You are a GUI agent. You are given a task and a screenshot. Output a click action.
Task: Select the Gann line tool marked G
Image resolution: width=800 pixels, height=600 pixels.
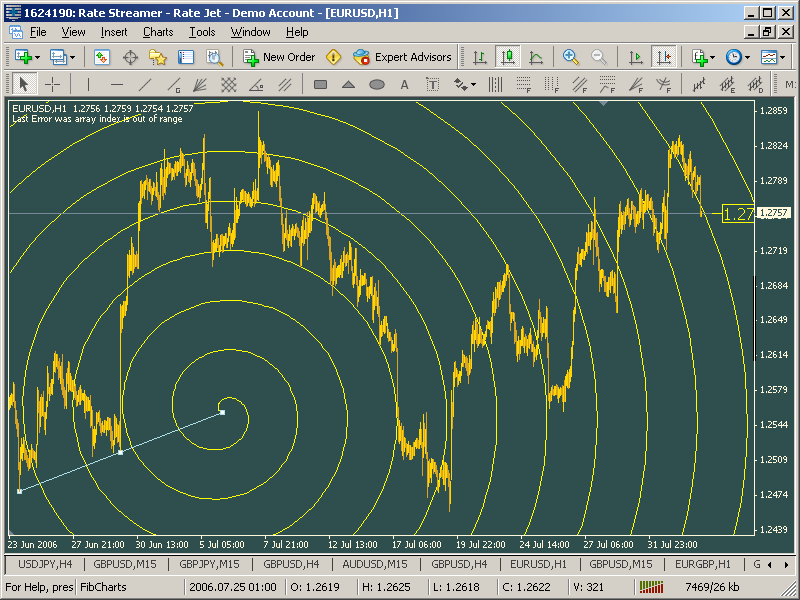(x=174, y=84)
